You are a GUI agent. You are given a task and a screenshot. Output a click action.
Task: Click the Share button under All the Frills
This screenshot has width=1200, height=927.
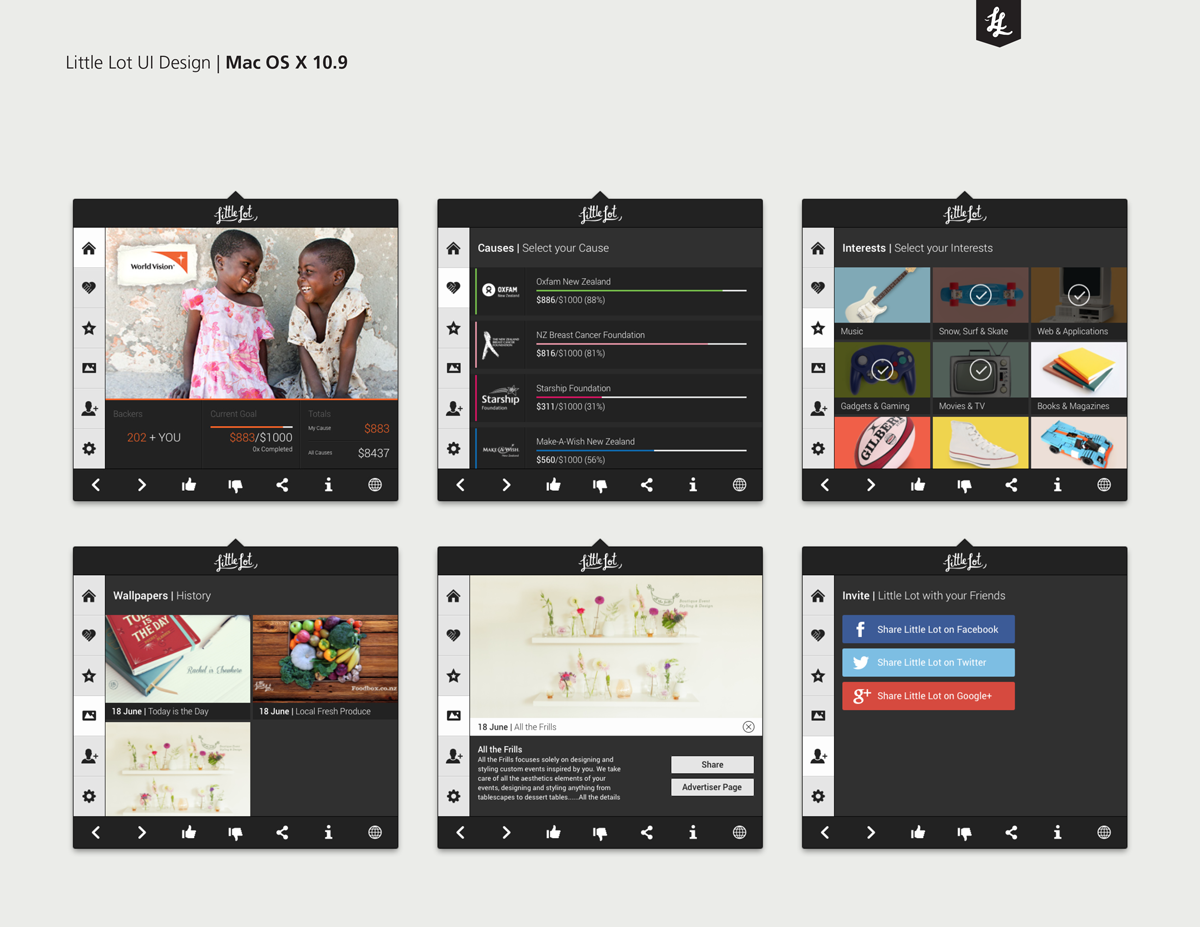coord(712,764)
